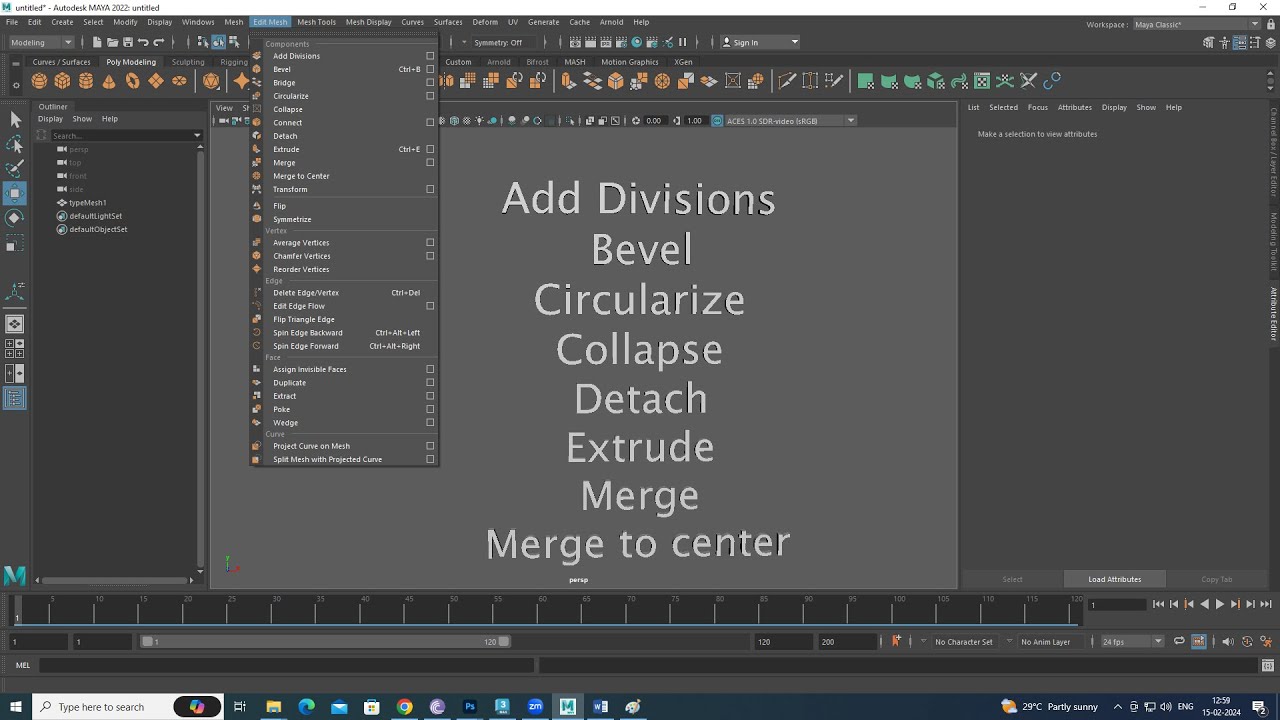The height and width of the screenshot is (720, 1280).
Task: Open the Mesh Tools menu
Action: tap(316, 22)
